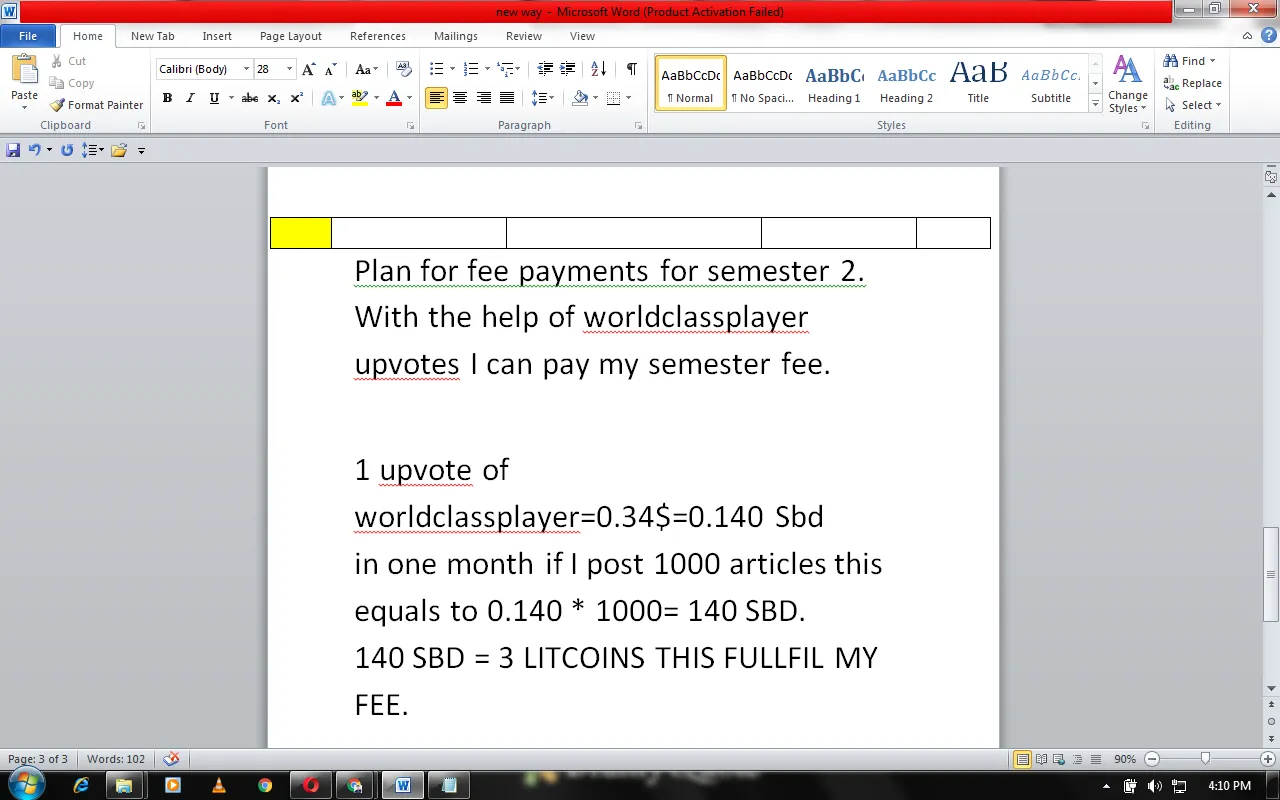Switch to the Mailings tab

pyautogui.click(x=456, y=36)
